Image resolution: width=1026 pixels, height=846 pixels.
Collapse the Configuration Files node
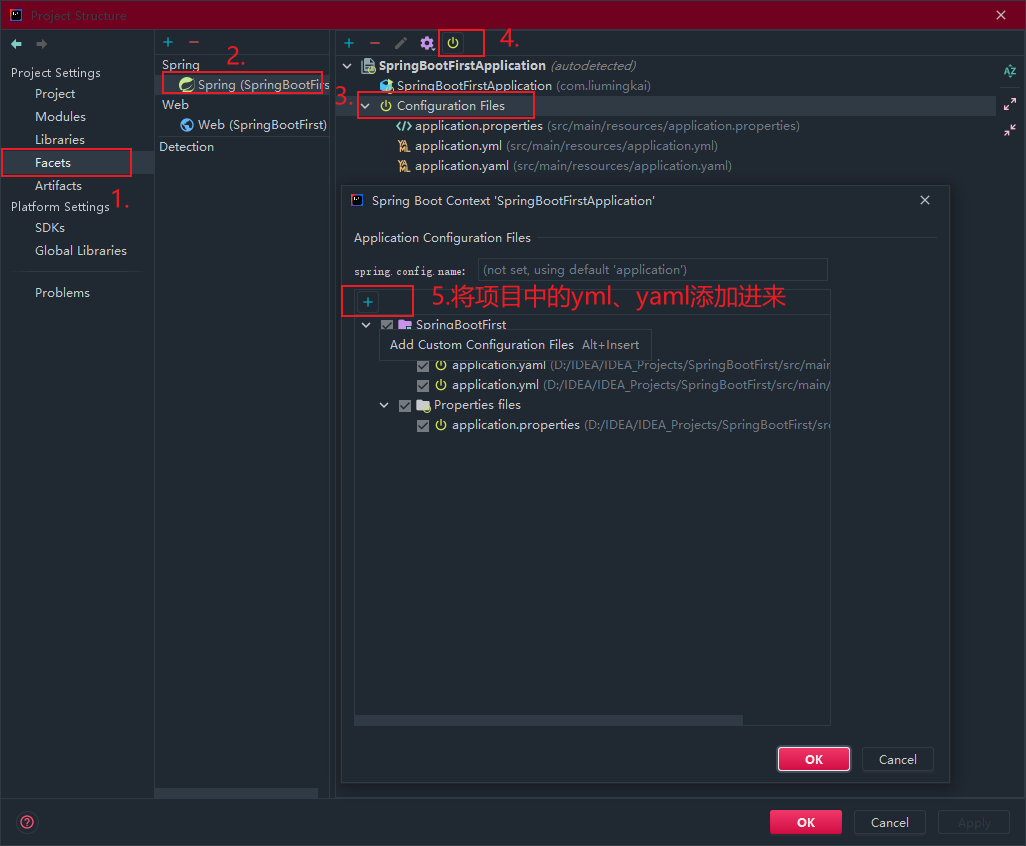coord(366,106)
